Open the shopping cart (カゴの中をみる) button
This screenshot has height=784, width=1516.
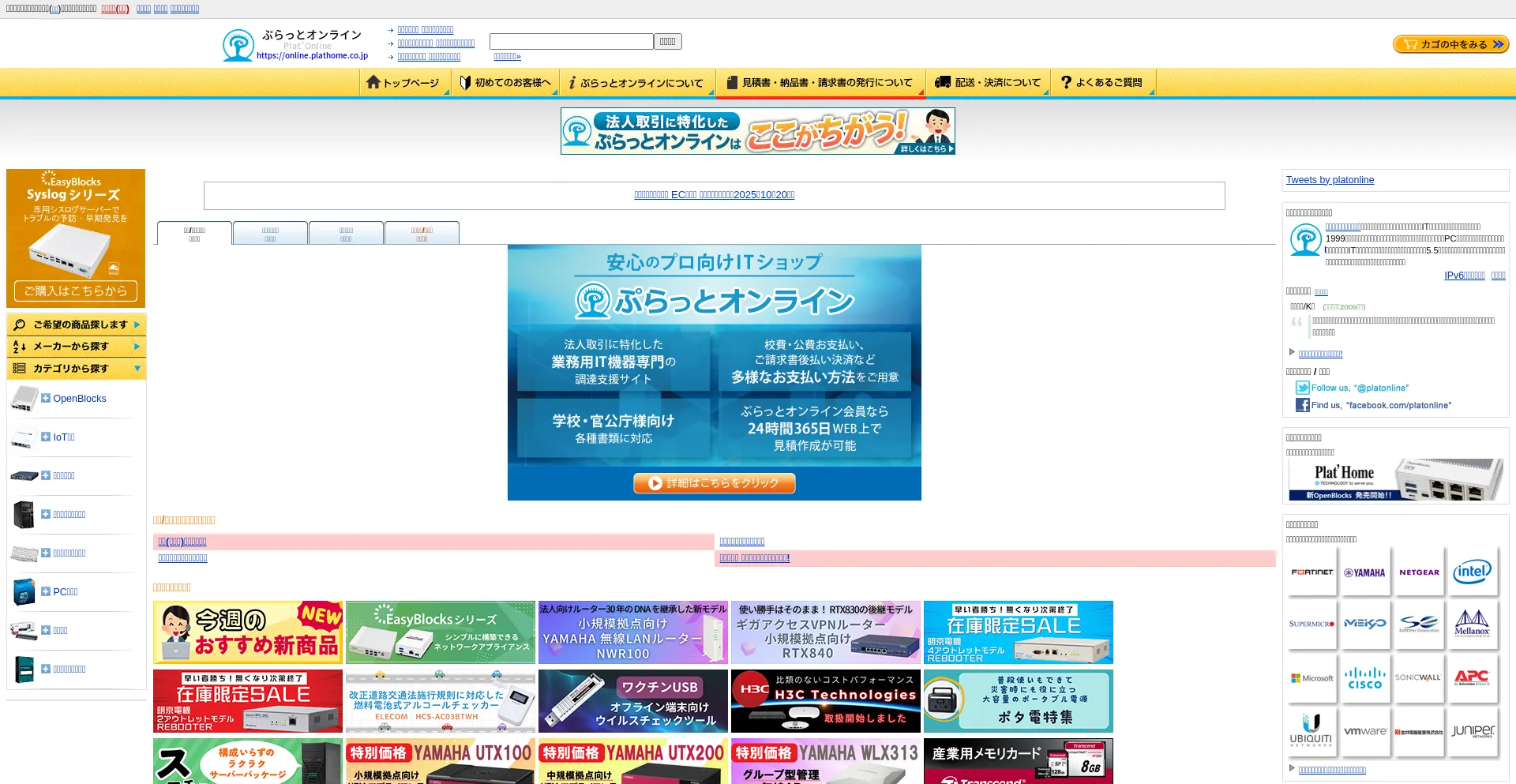point(1450,44)
